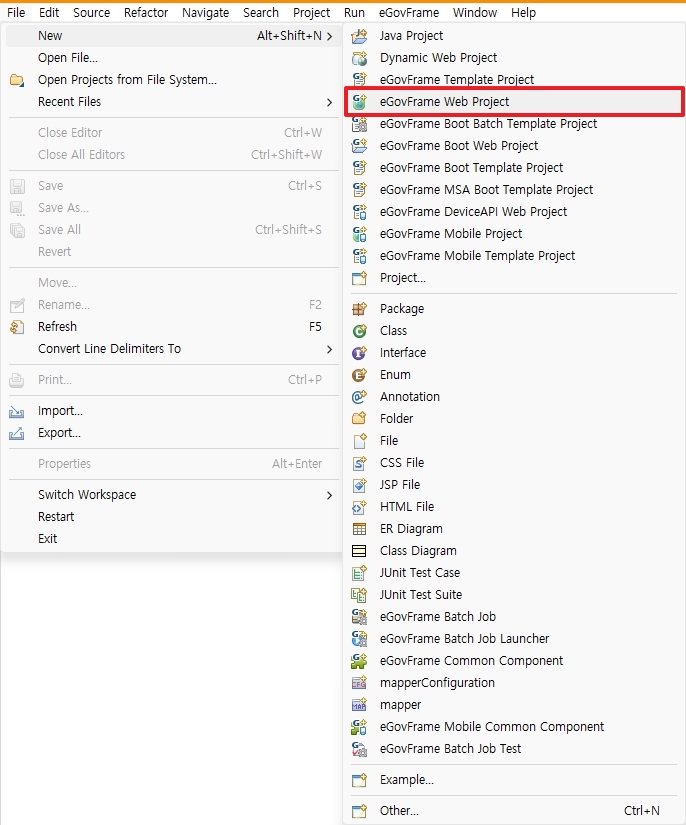
Task: Open the Run menu
Action: click(355, 13)
